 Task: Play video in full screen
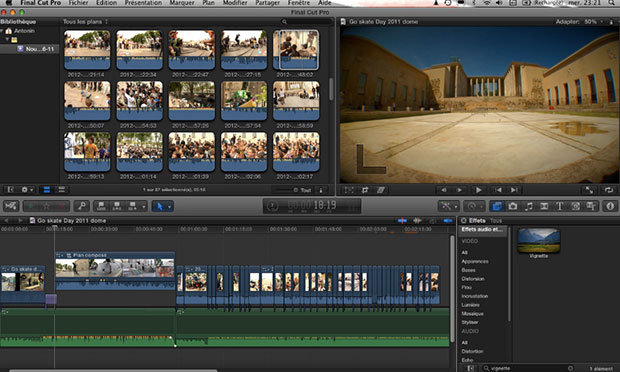pyautogui.click(x=589, y=190)
